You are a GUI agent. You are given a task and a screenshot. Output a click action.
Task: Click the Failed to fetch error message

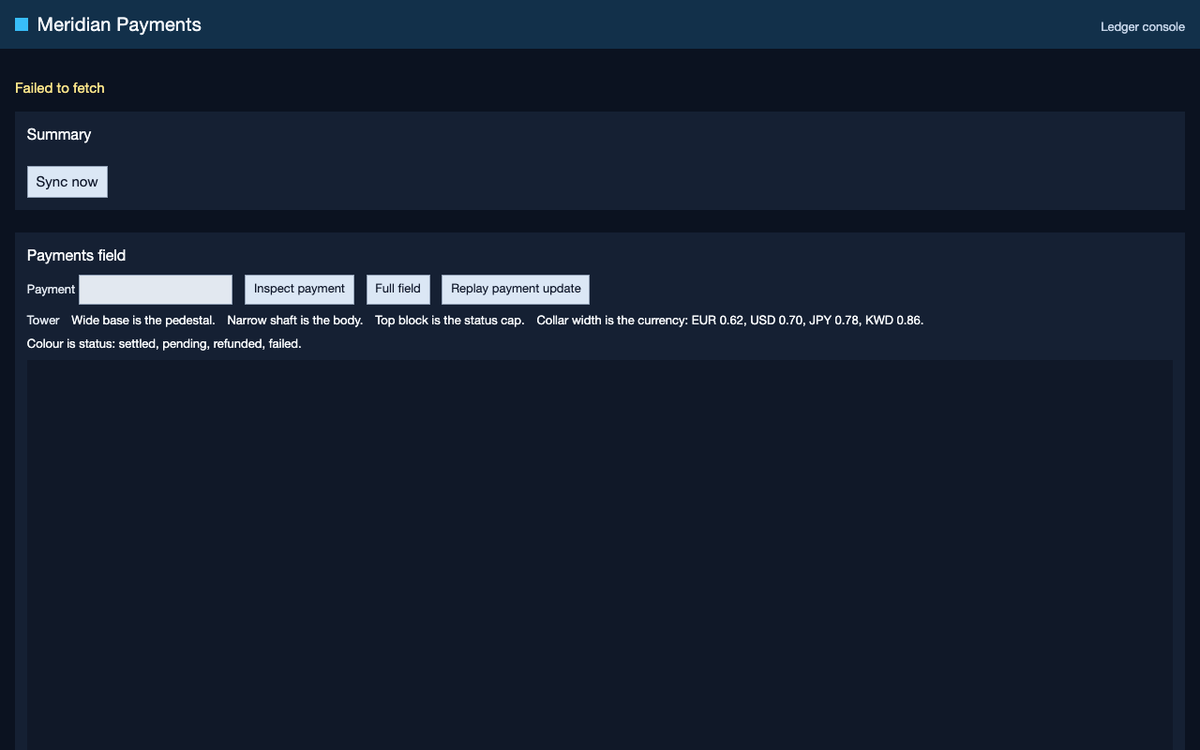60,88
